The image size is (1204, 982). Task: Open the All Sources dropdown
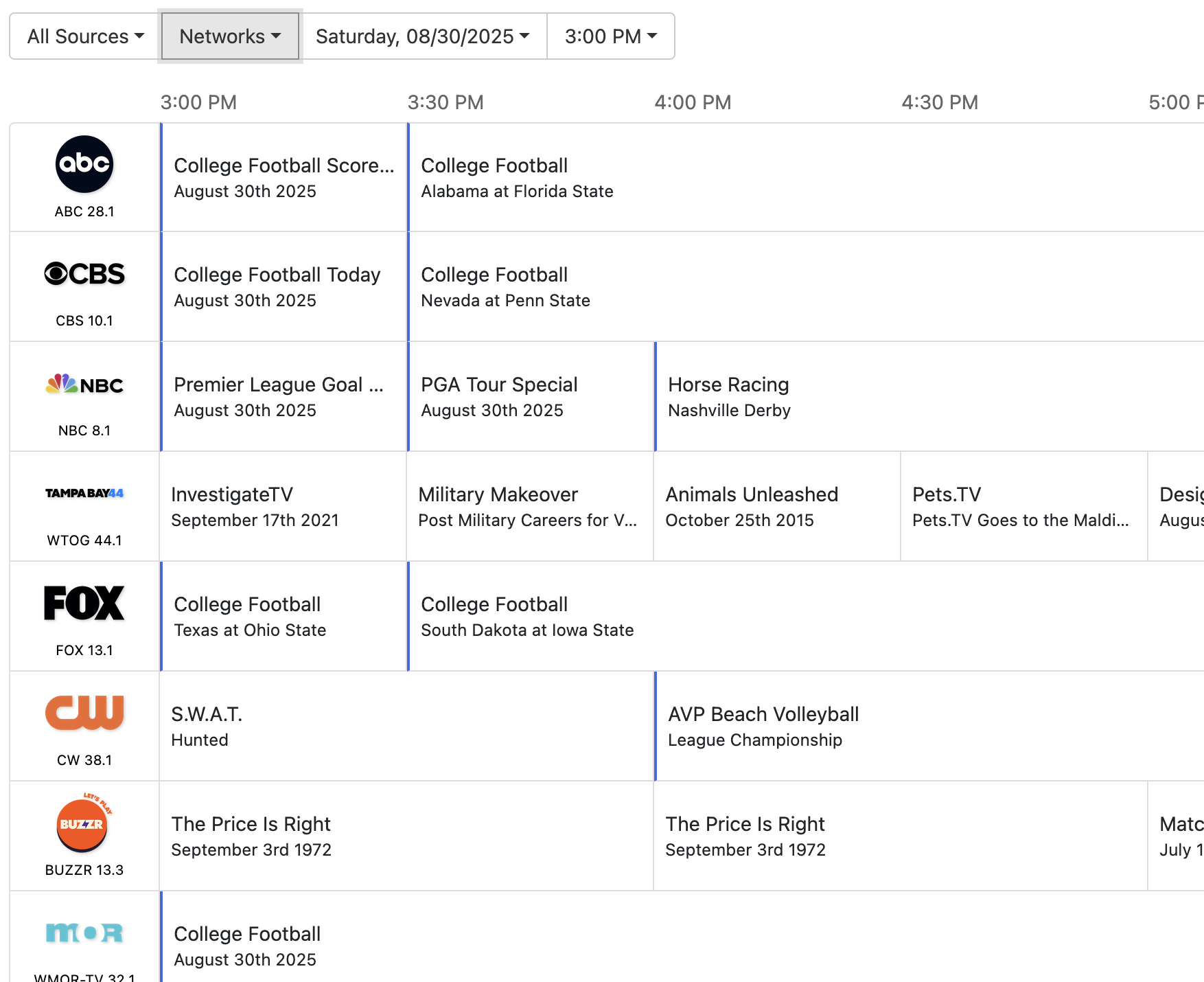point(85,36)
